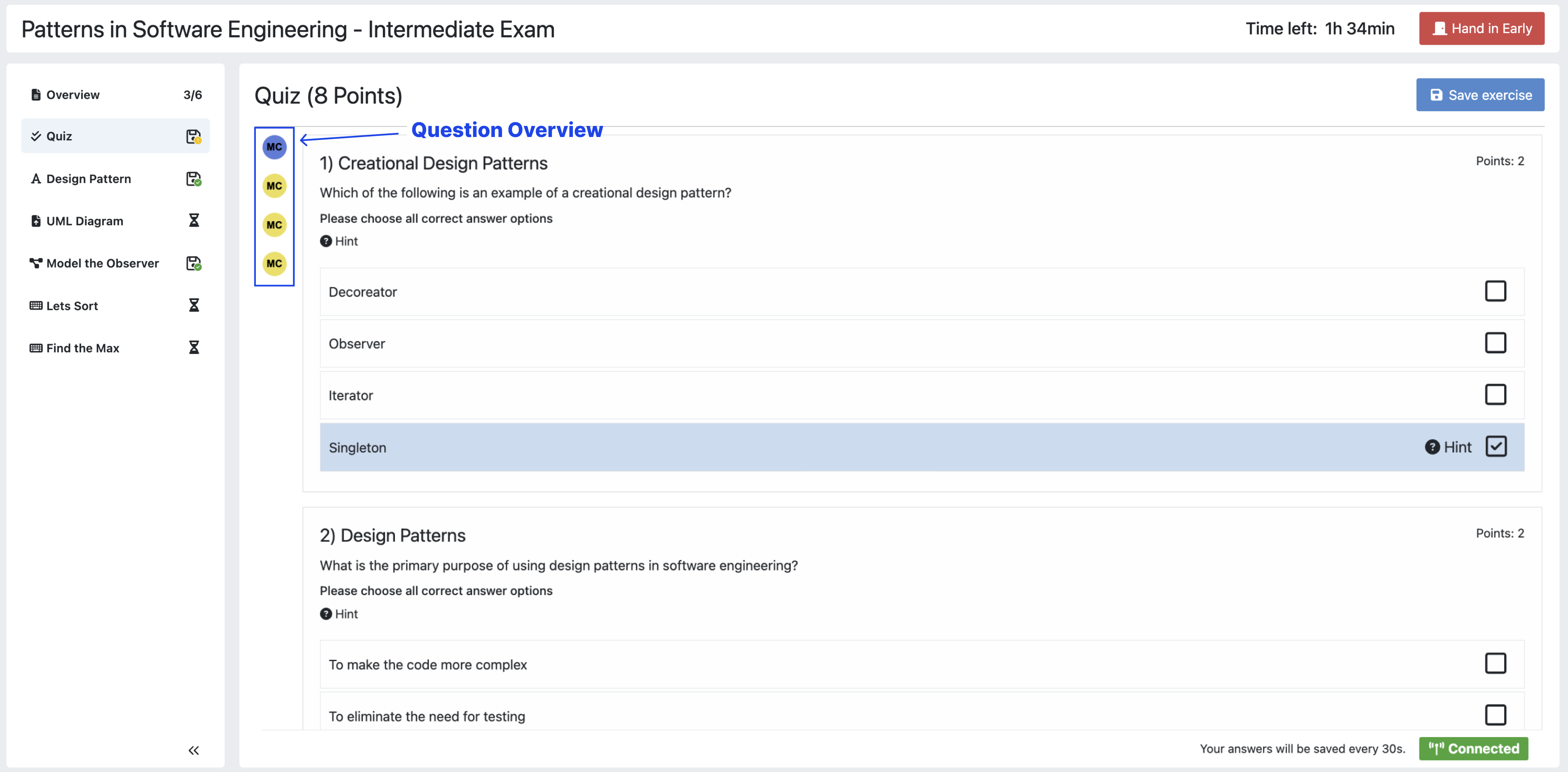This screenshot has height=772, width=1568.
Task: Open the Hint for Creational Design Patterns question
Action: [x=339, y=241]
